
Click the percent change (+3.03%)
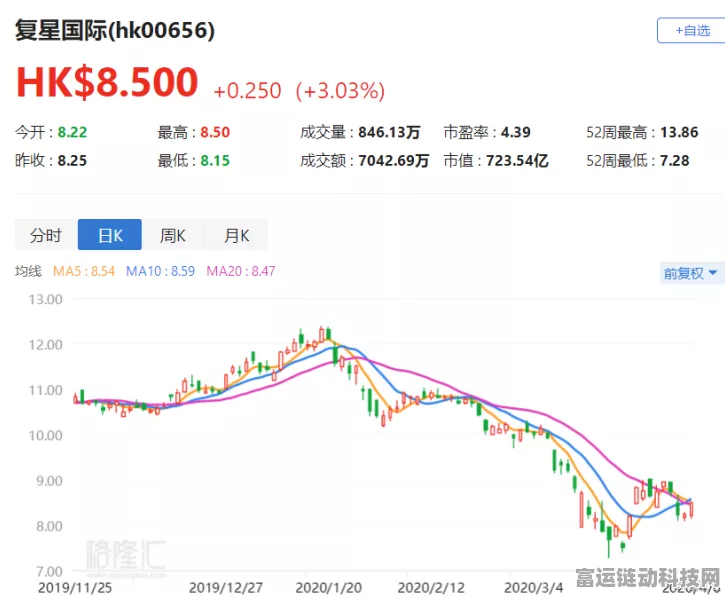(340, 91)
